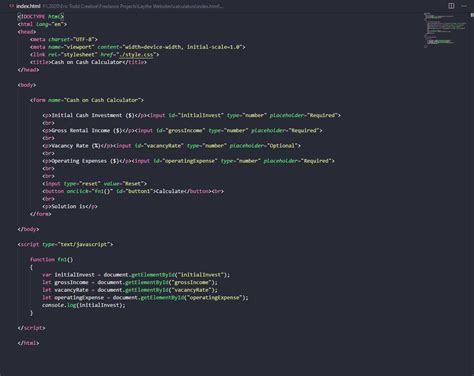Click the <!DOCTYPE html> line
The height and width of the screenshot is (376, 474).
tap(40, 16)
